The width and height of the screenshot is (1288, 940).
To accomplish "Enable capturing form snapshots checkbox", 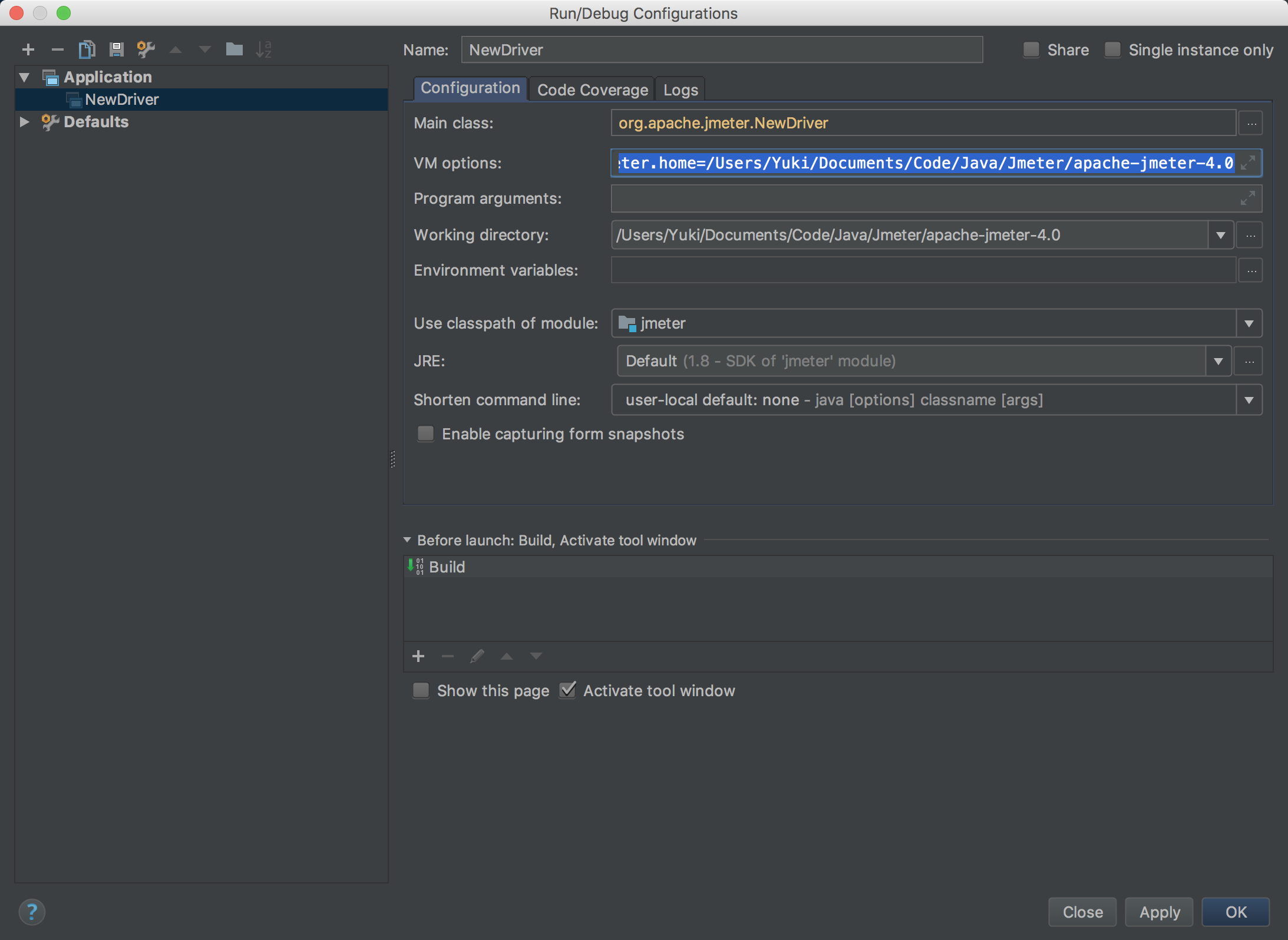I will point(425,434).
